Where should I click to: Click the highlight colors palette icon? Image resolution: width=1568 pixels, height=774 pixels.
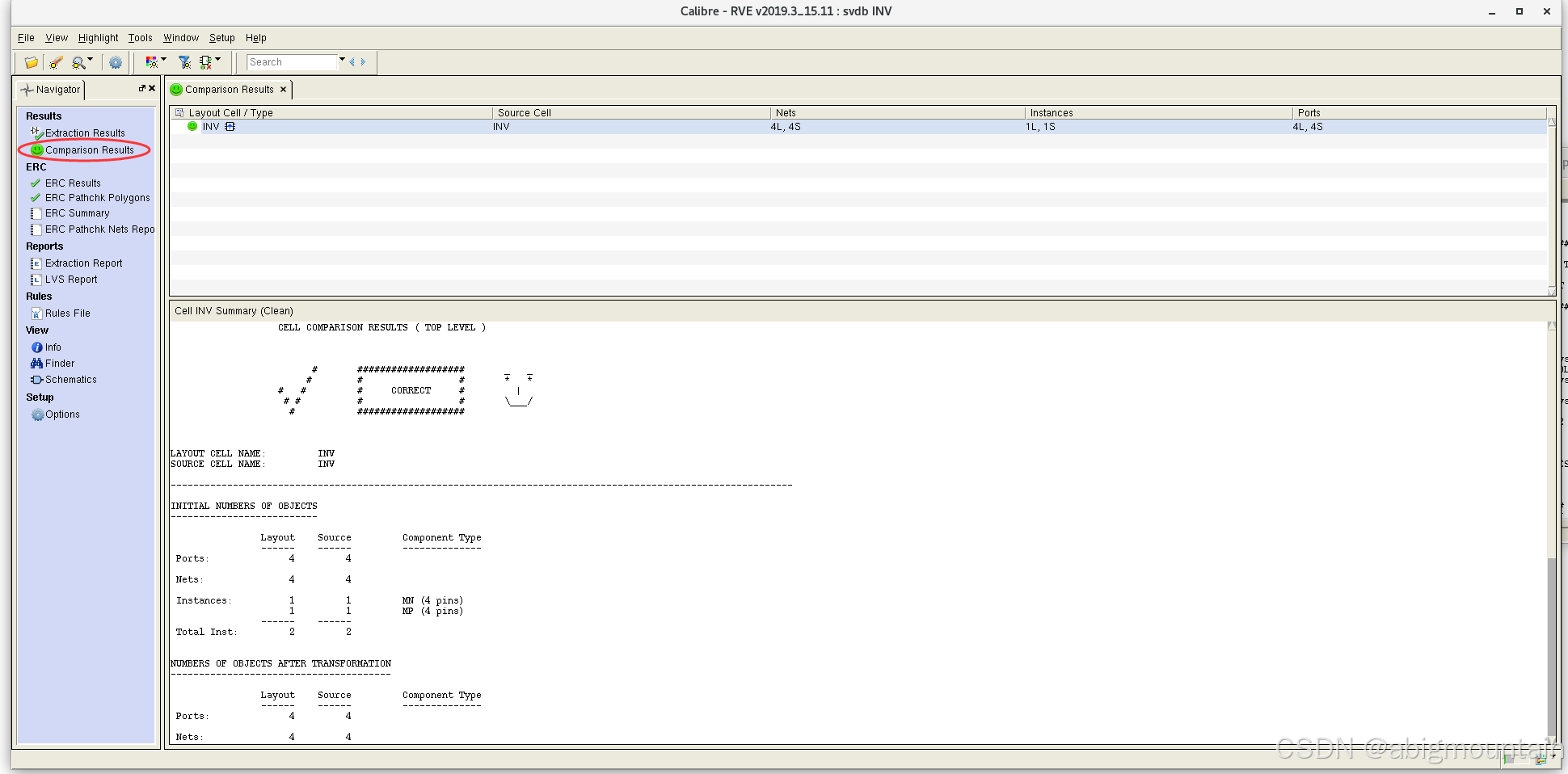click(150, 62)
